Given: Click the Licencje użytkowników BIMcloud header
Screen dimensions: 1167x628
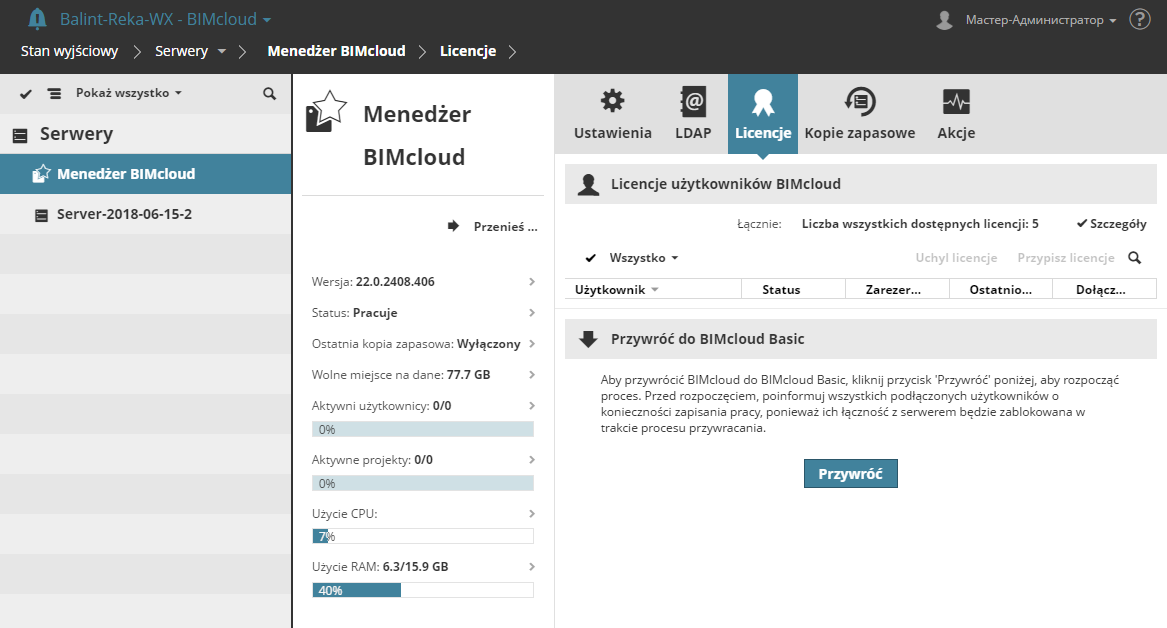Looking at the screenshot, I should coord(861,185).
